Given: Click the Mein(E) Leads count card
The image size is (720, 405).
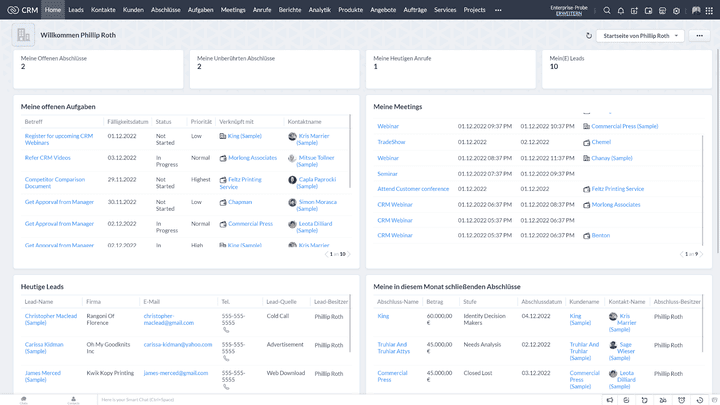Looking at the screenshot, I should click(627, 69).
